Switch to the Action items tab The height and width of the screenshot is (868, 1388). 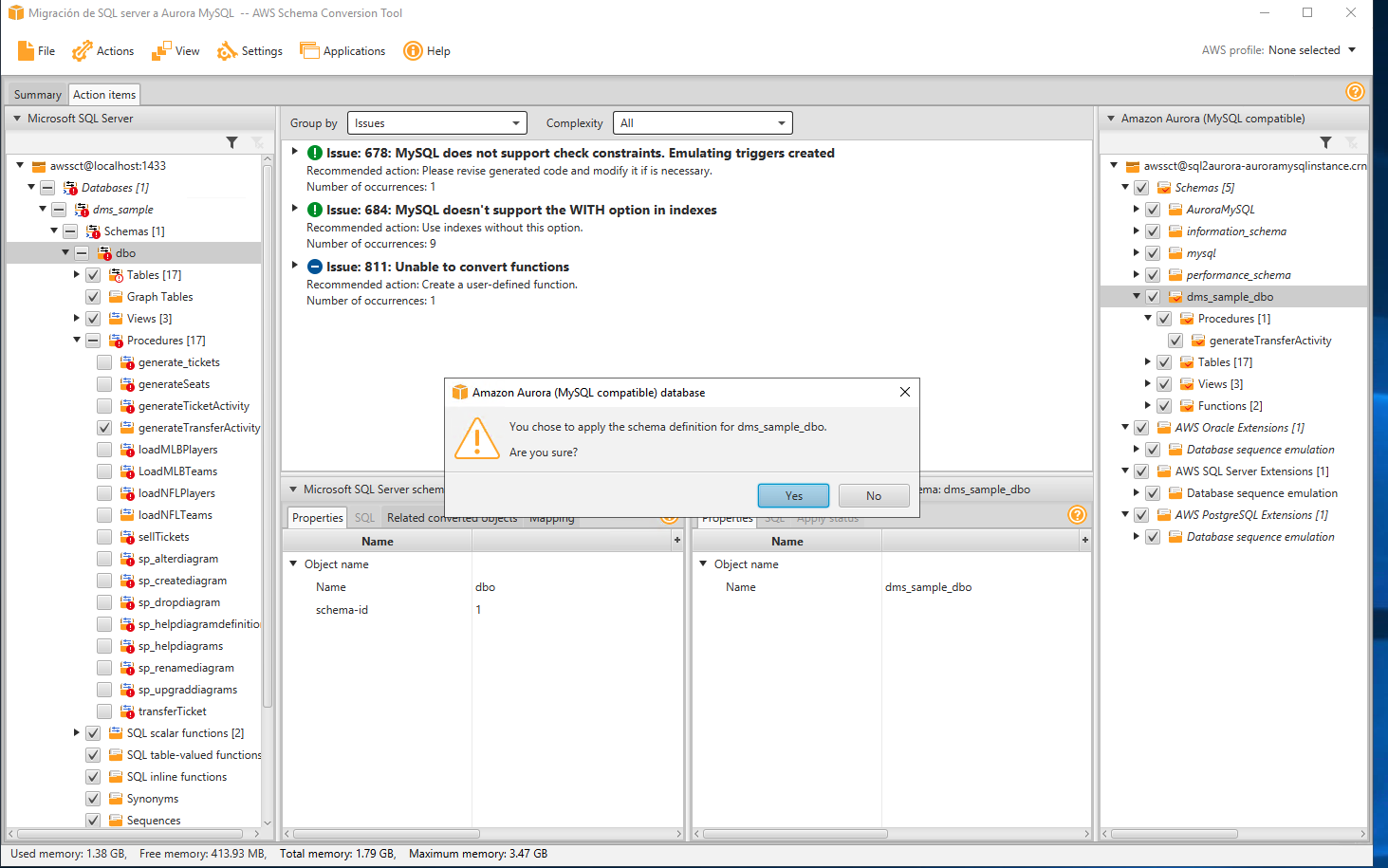pos(104,95)
